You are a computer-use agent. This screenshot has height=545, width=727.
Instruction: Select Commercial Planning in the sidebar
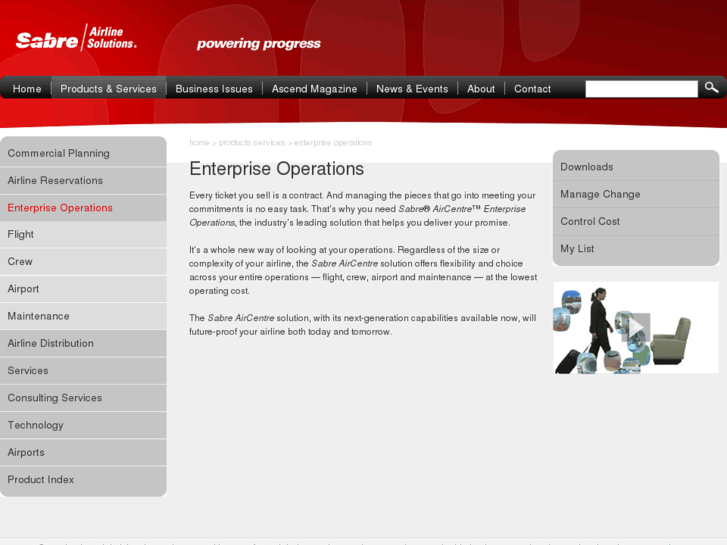[x=83, y=153]
